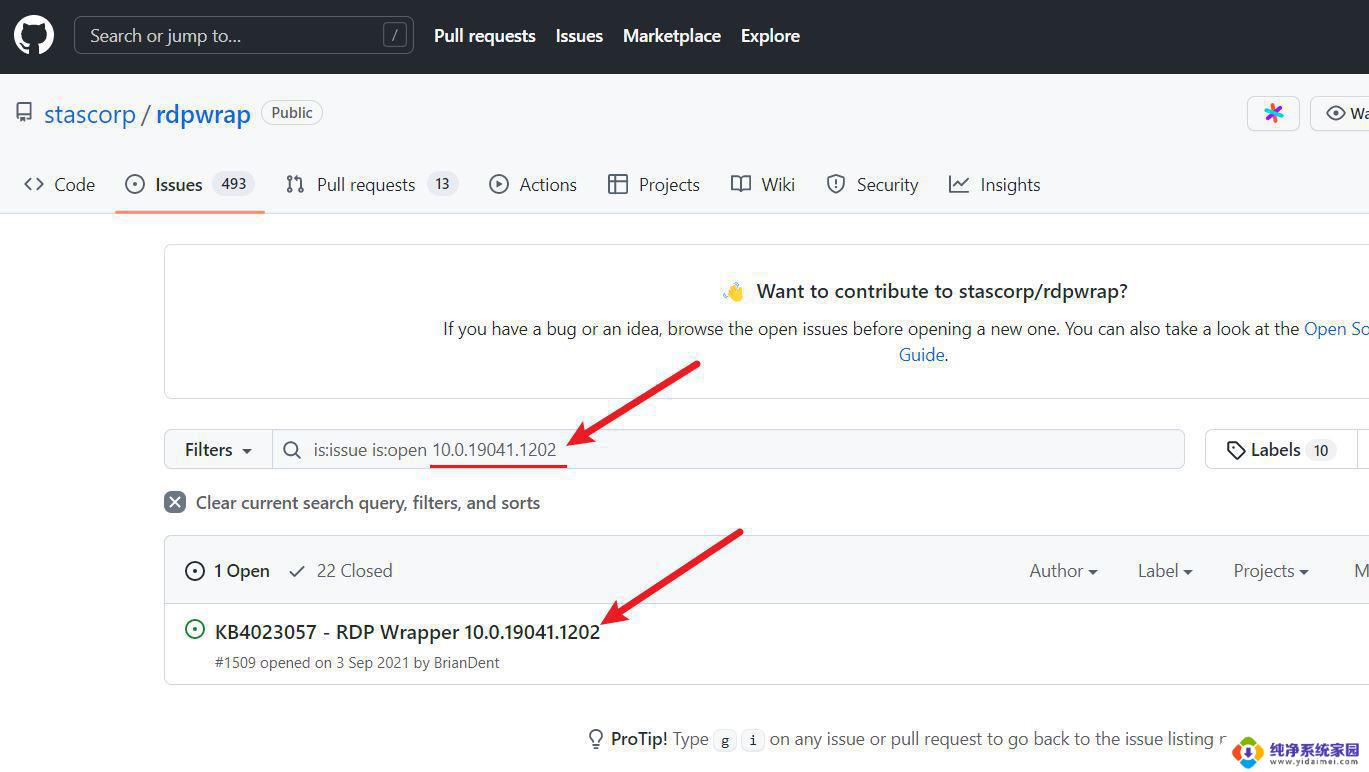
Task: Click the Actions play icon
Action: point(499,184)
